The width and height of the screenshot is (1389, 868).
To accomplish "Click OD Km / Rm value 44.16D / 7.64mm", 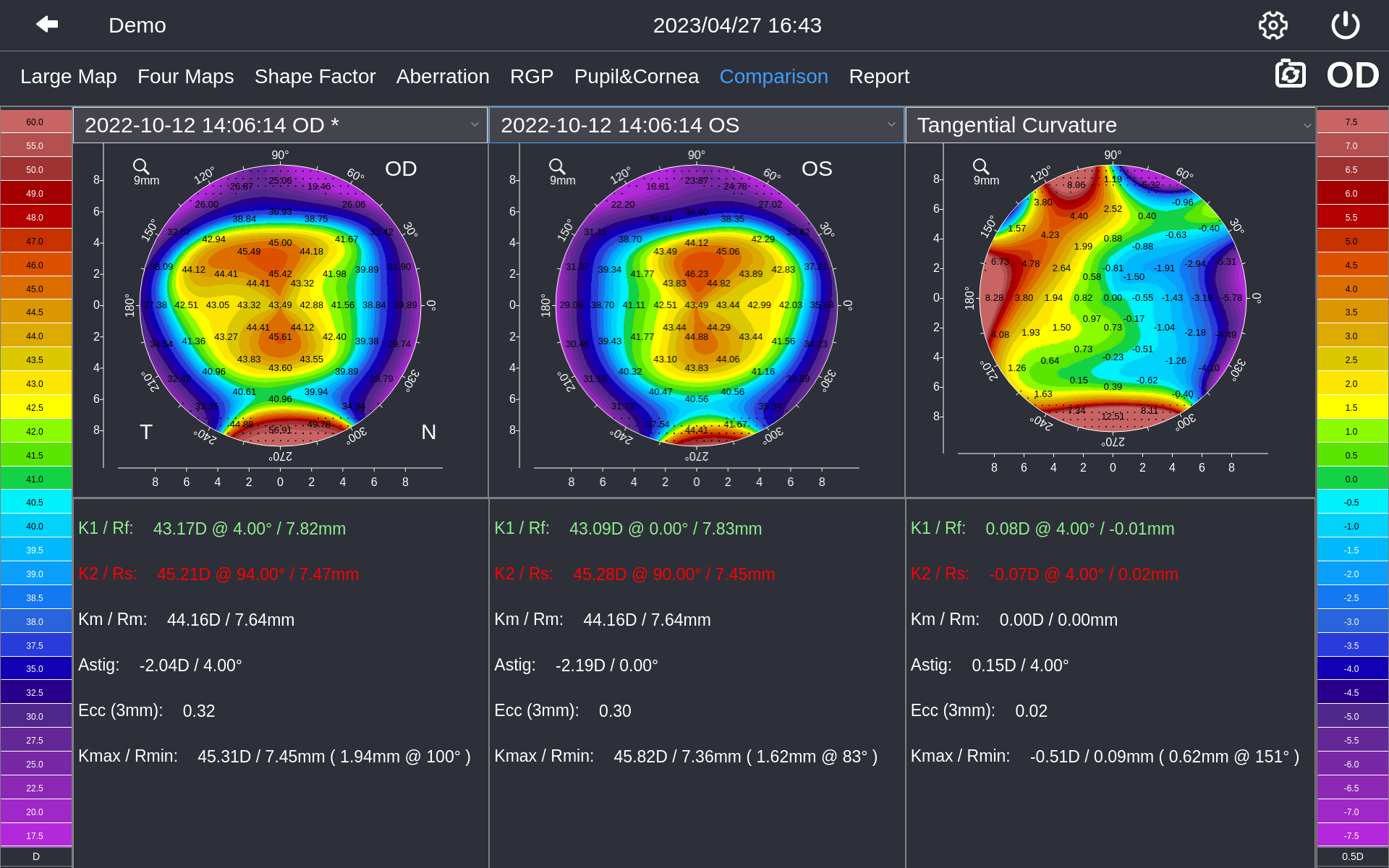I will [231, 620].
